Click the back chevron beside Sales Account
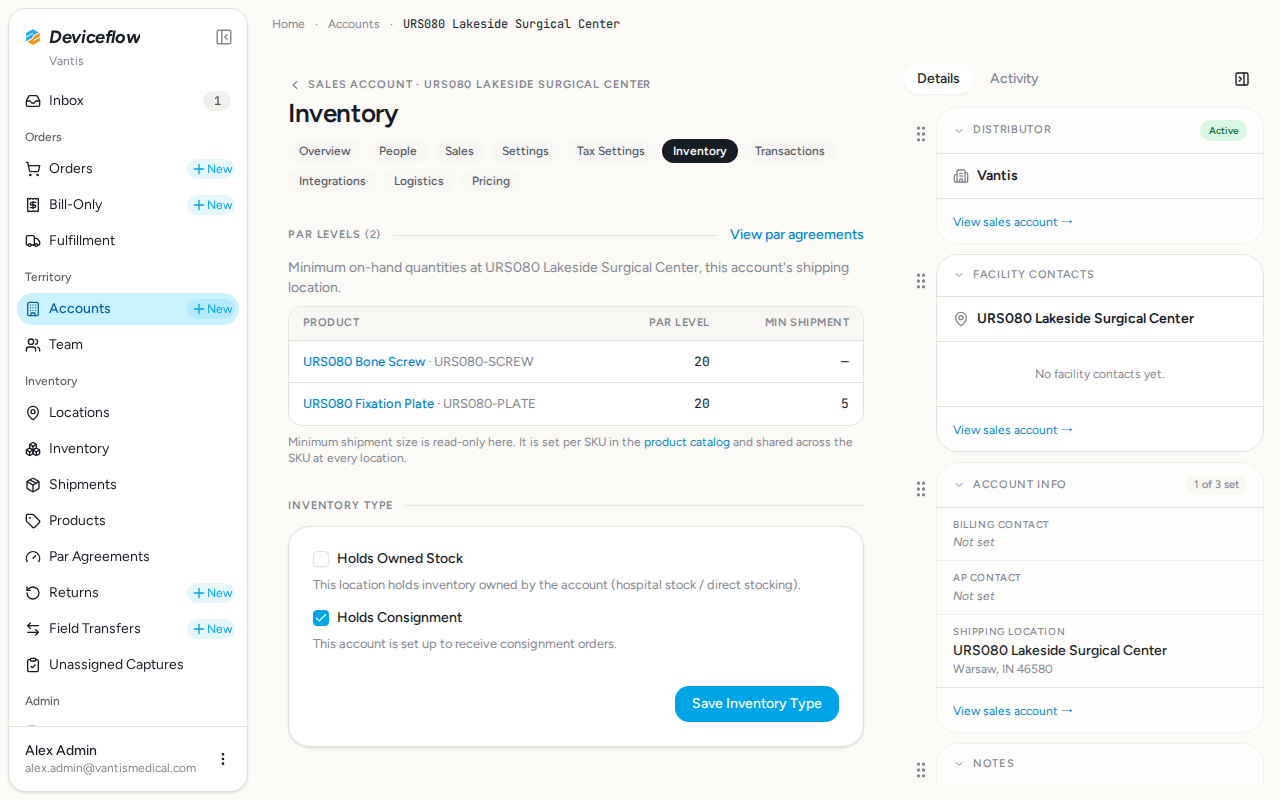1280x800 pixels. pyautogui.click(x=295, y=85)
